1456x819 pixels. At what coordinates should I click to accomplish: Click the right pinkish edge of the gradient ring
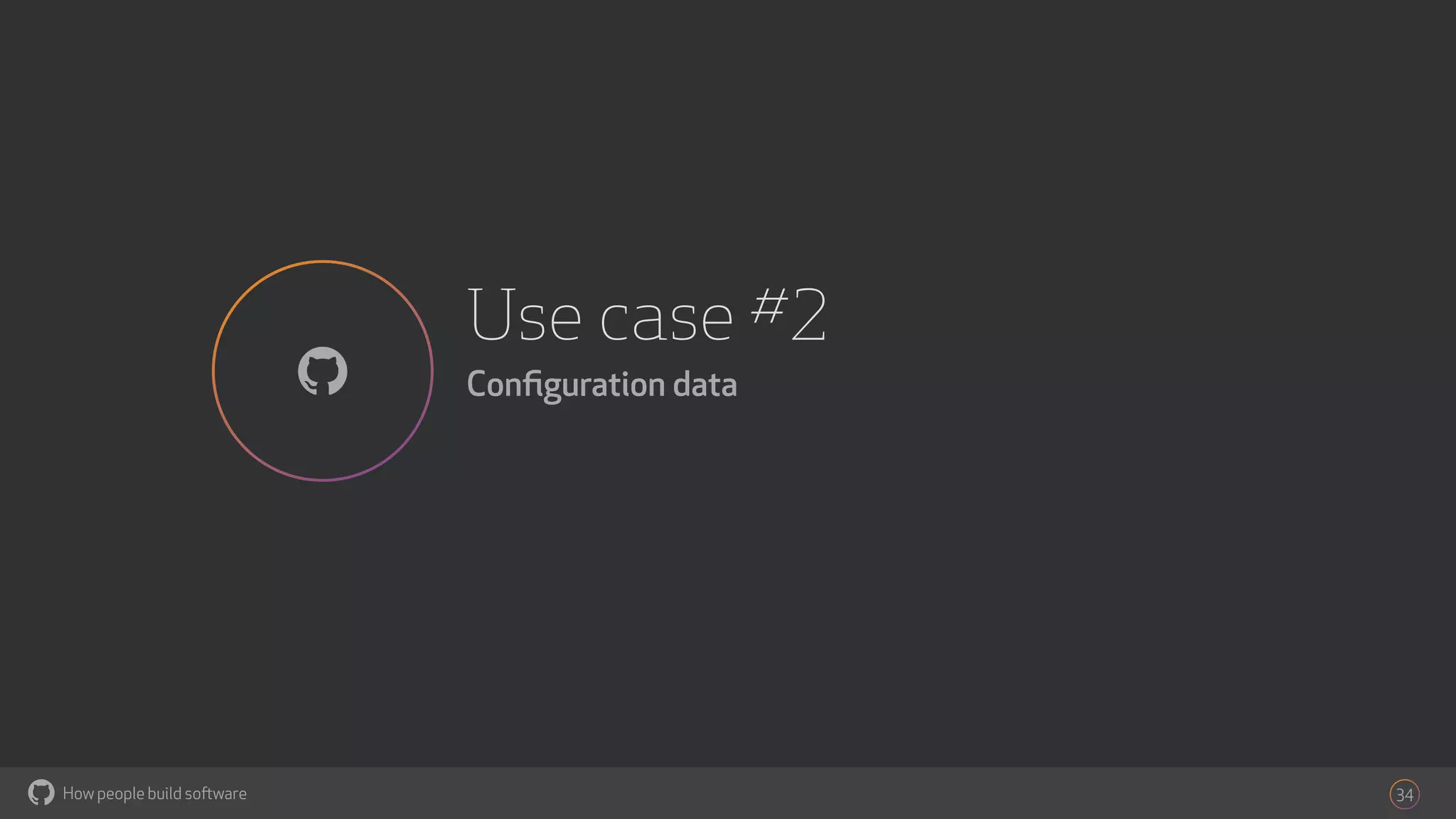pyautogui.click(x=432, y=370)
